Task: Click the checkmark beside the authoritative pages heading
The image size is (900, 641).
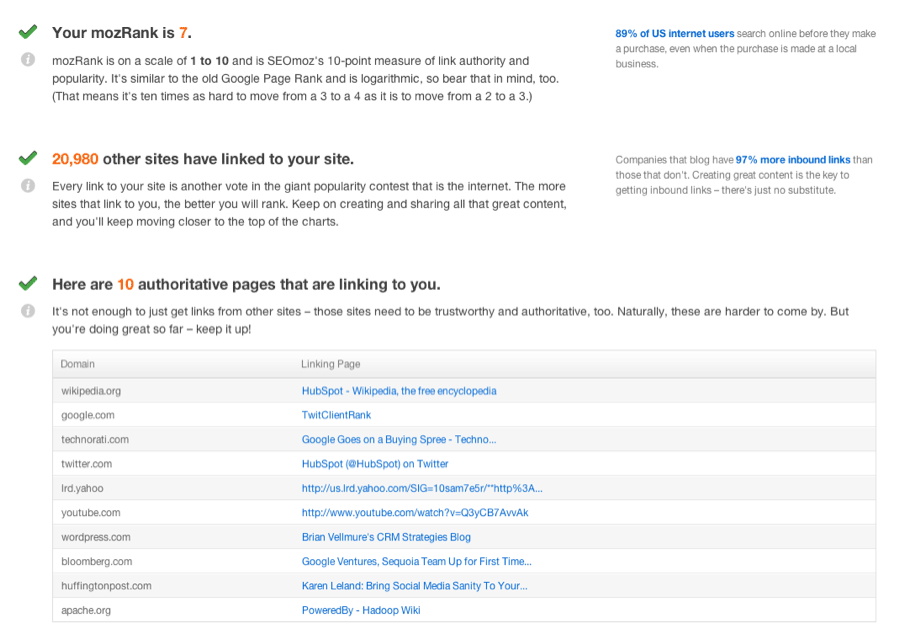Action: (27, 283)
